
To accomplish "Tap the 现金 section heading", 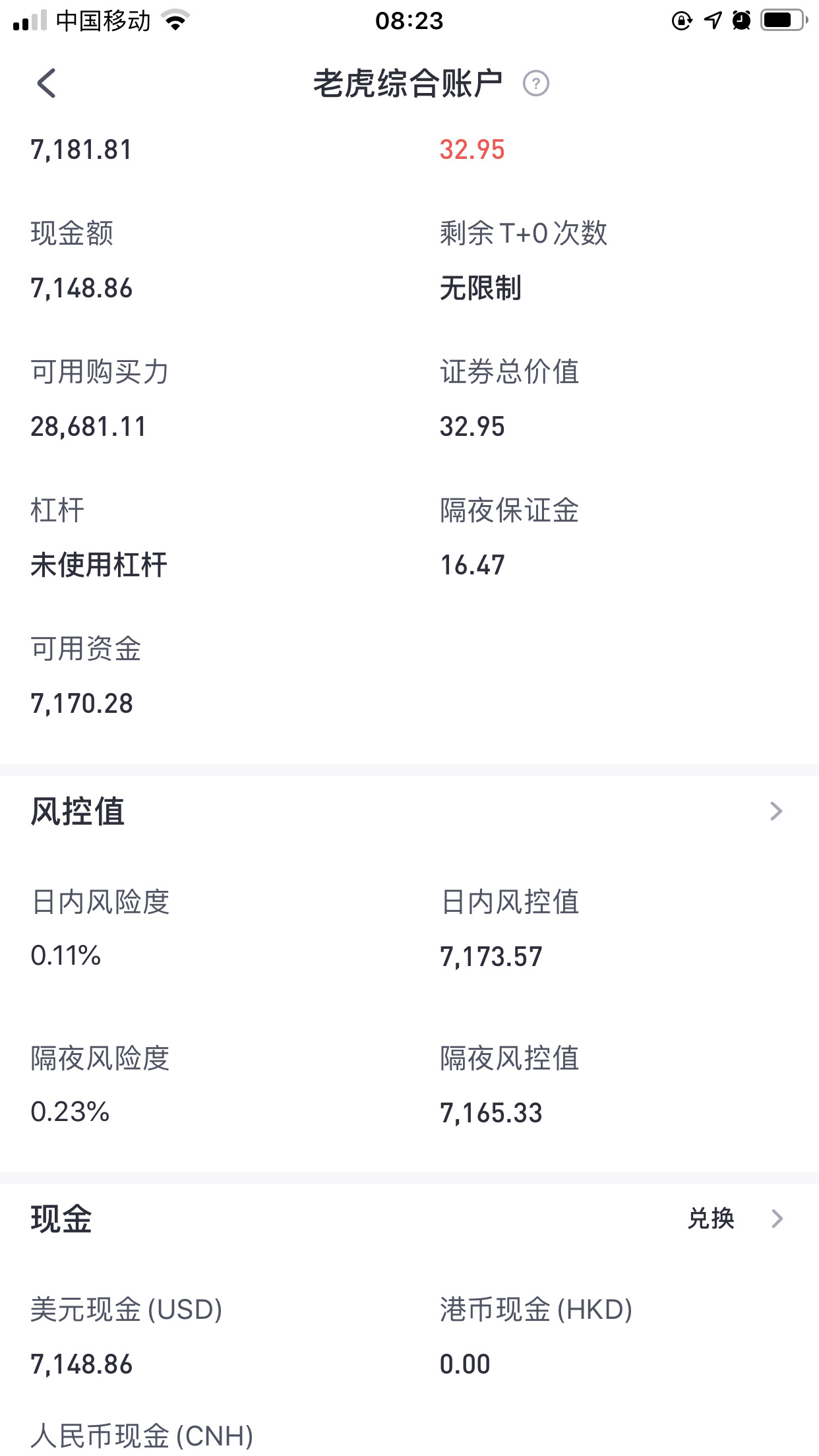I will (x=61, y=1219).
